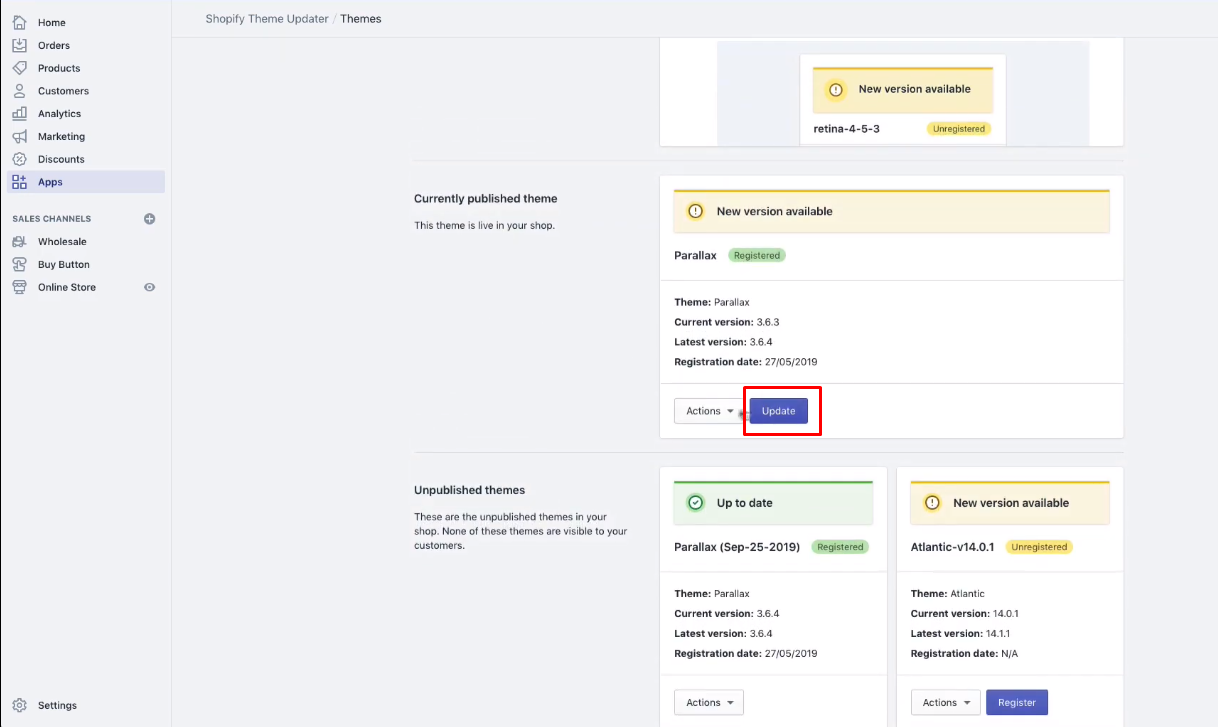Click Home in sidebar

pos(52,22)
